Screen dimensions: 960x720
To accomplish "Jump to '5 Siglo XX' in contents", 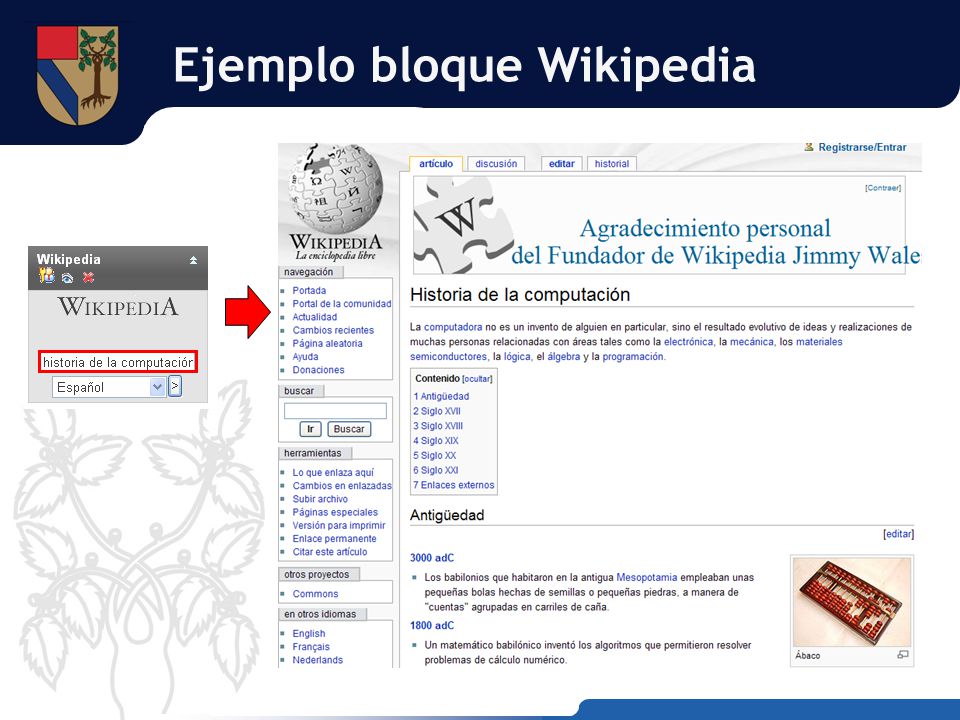I will tap(434, 455).
